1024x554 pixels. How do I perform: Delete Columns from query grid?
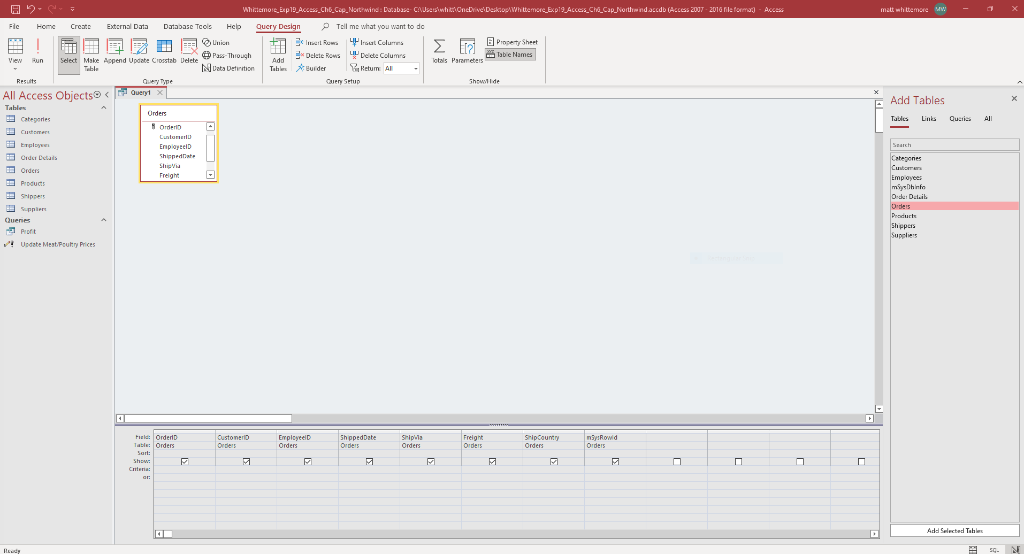(378, 56)
